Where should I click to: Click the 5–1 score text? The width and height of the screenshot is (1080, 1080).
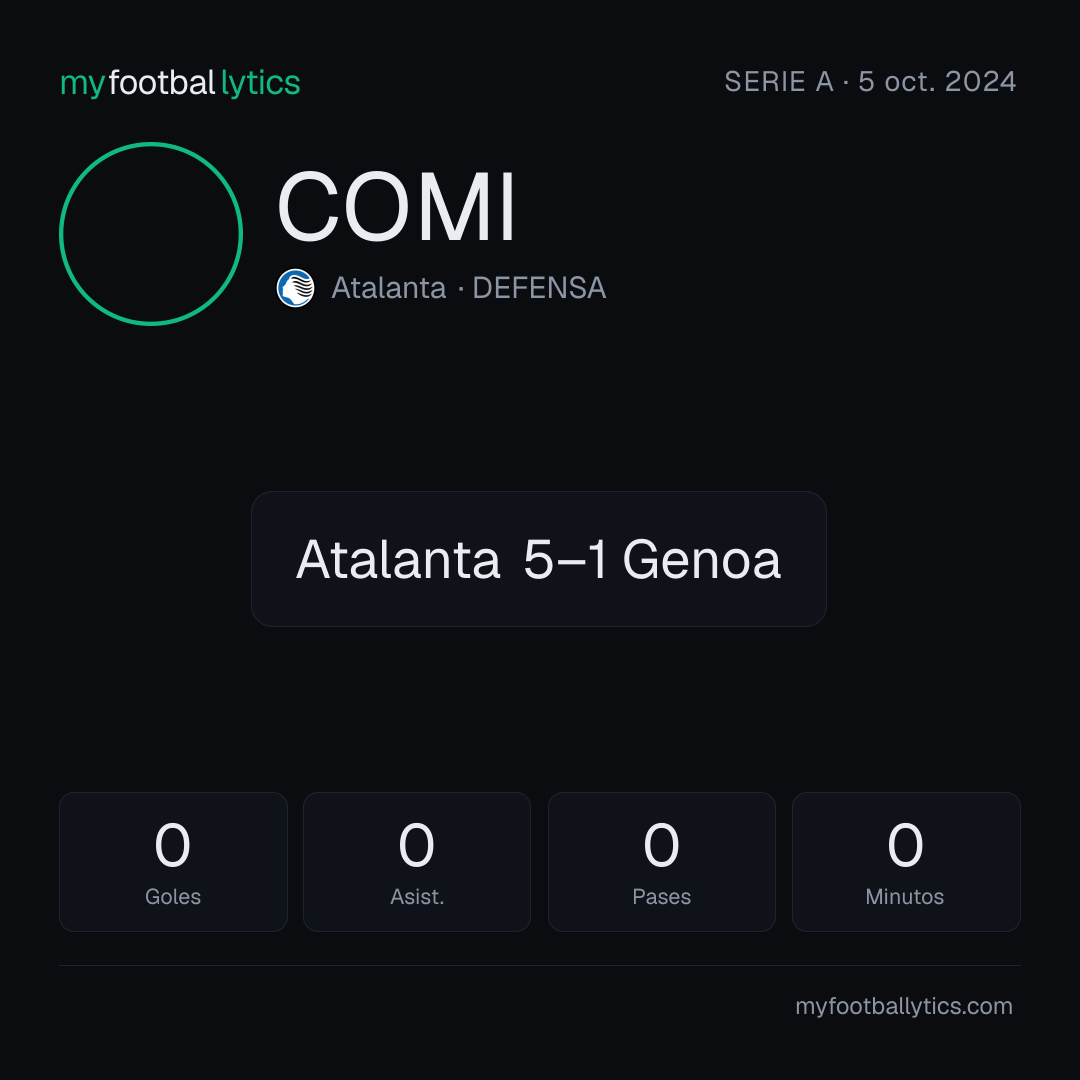click(x=565, y=559)
